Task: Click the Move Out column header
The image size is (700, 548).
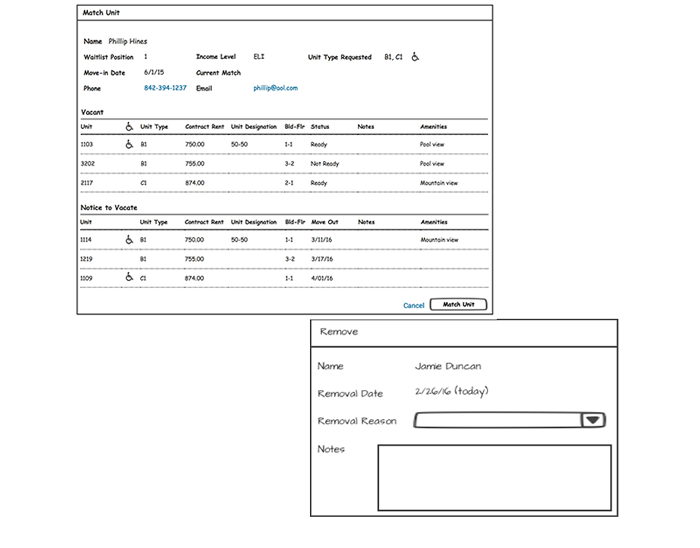Action: [x=325, y=222]
